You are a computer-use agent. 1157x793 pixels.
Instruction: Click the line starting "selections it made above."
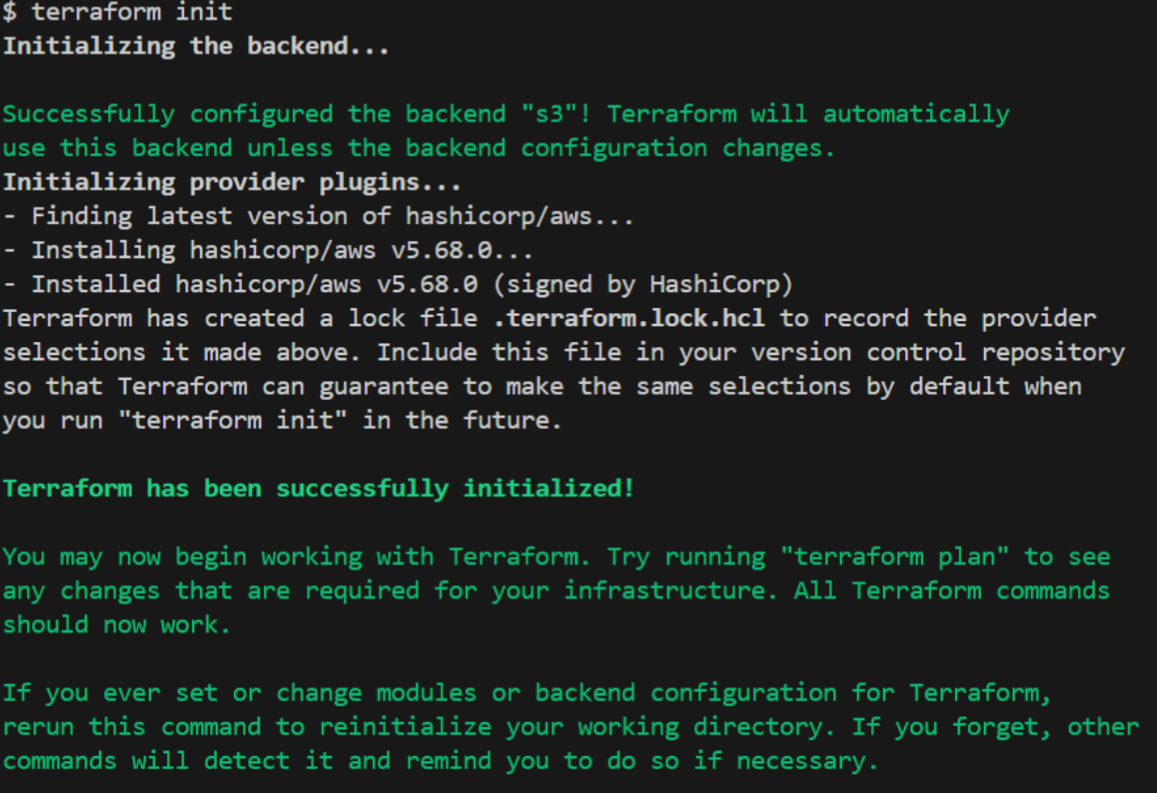564,352
